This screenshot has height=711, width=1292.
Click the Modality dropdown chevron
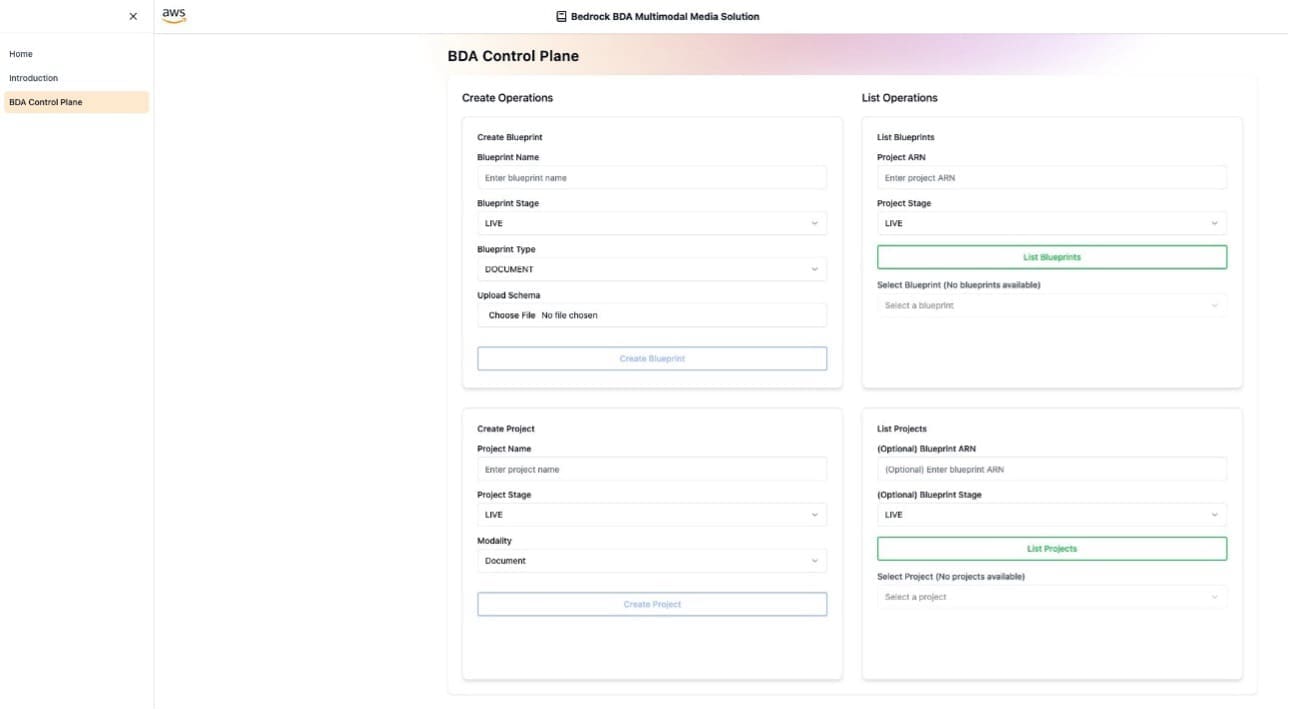point(817,560)
